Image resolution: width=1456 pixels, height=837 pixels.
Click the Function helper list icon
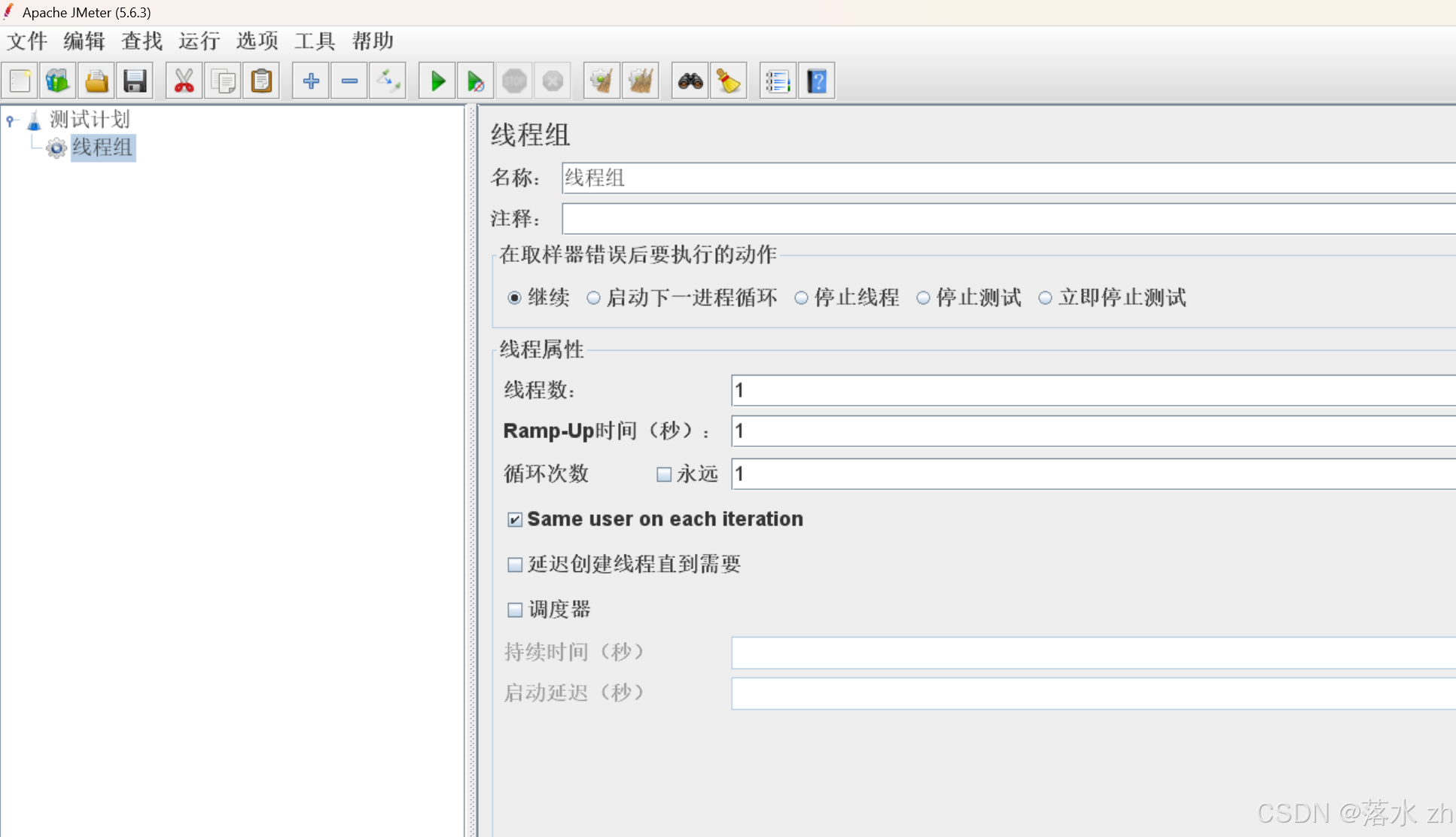pyautogui.click(x=778, y=81)
